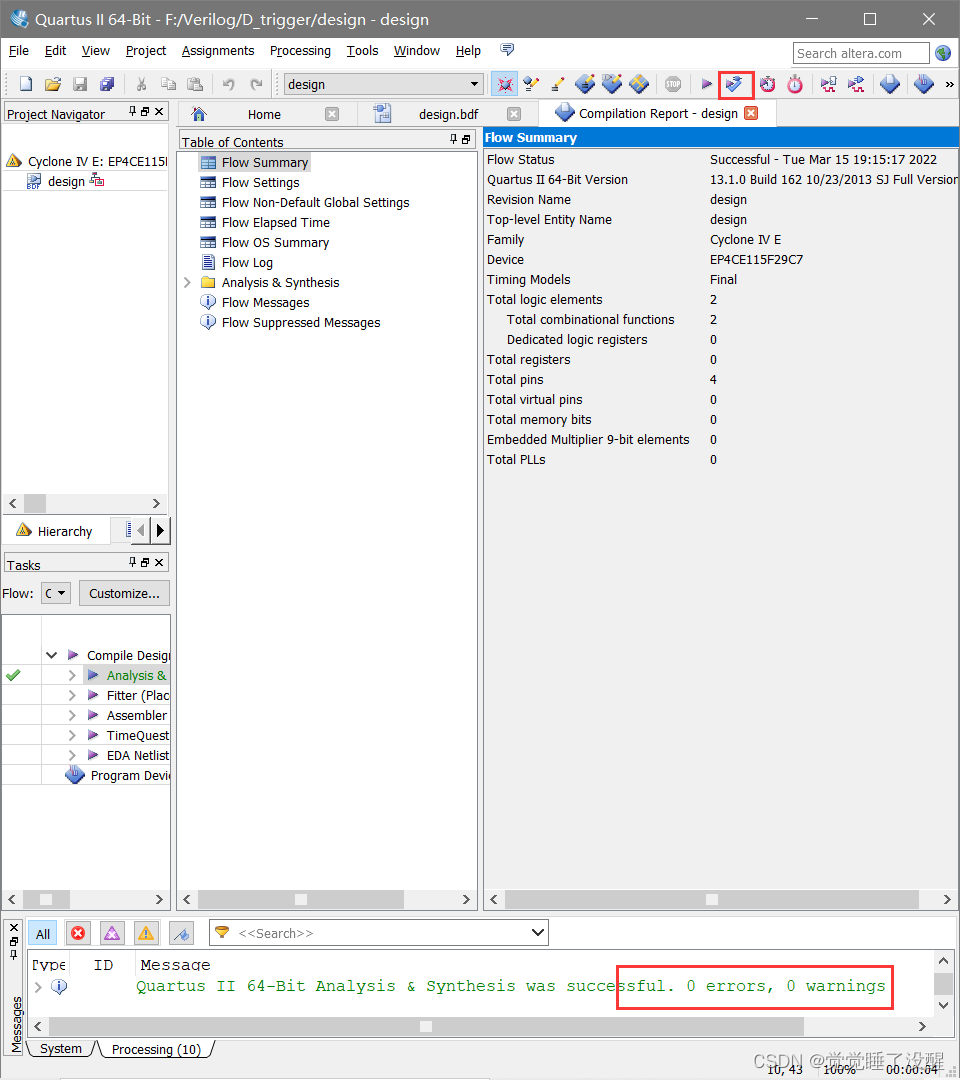The height and width of the screenshot is (1080, 960).
Task: Click the right arrow next to Hierarchy tab
Action: [x=160, y=530]
